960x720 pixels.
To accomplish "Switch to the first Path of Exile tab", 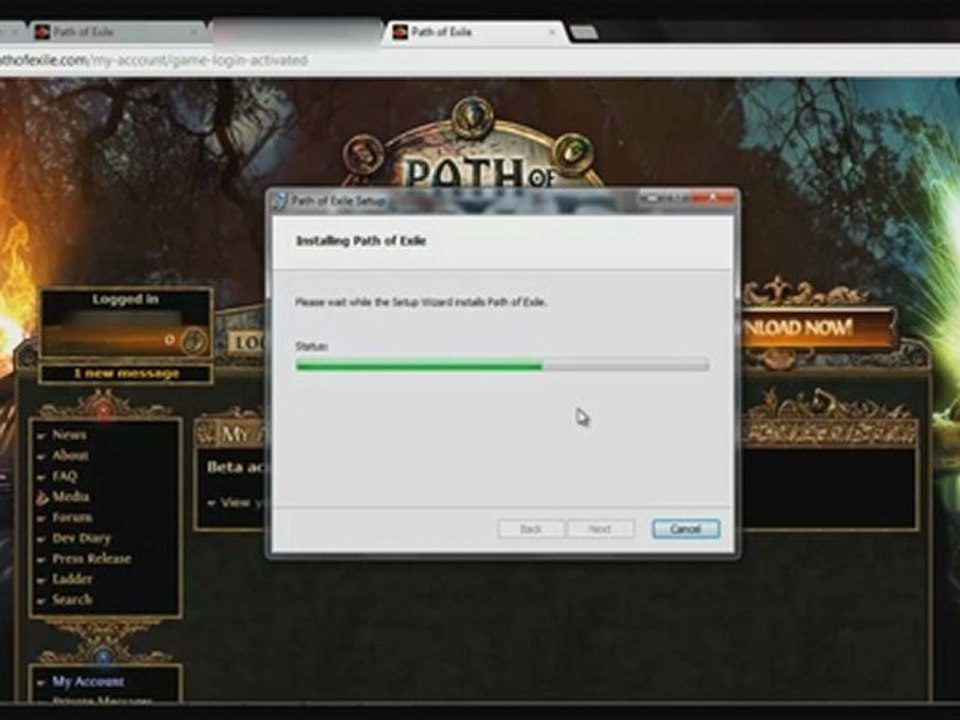I will [116, 32].
